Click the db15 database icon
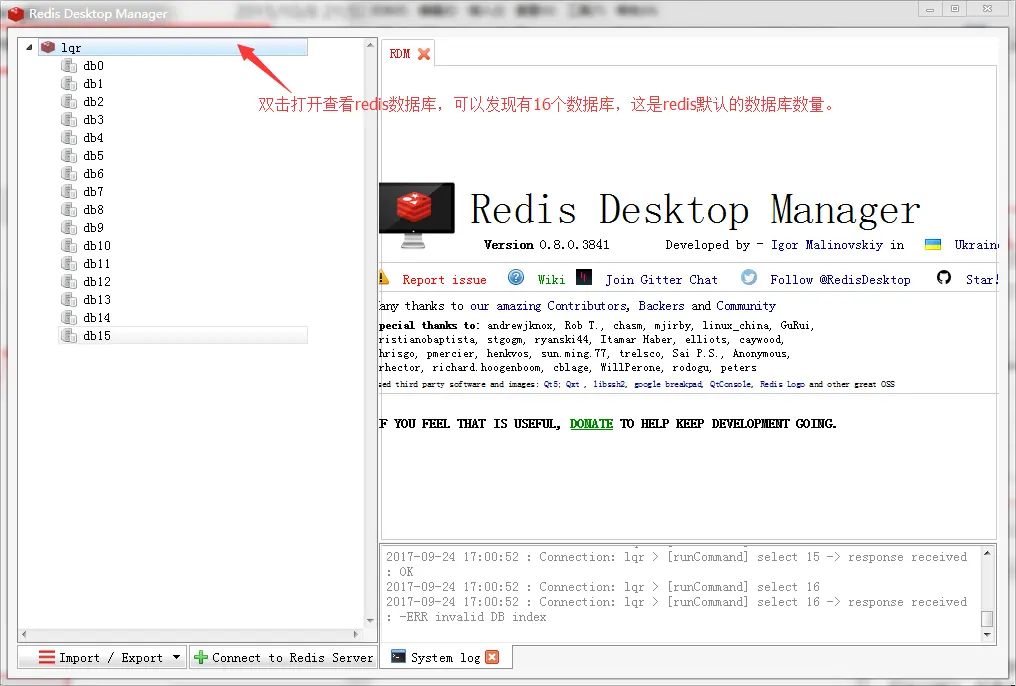 69,336
